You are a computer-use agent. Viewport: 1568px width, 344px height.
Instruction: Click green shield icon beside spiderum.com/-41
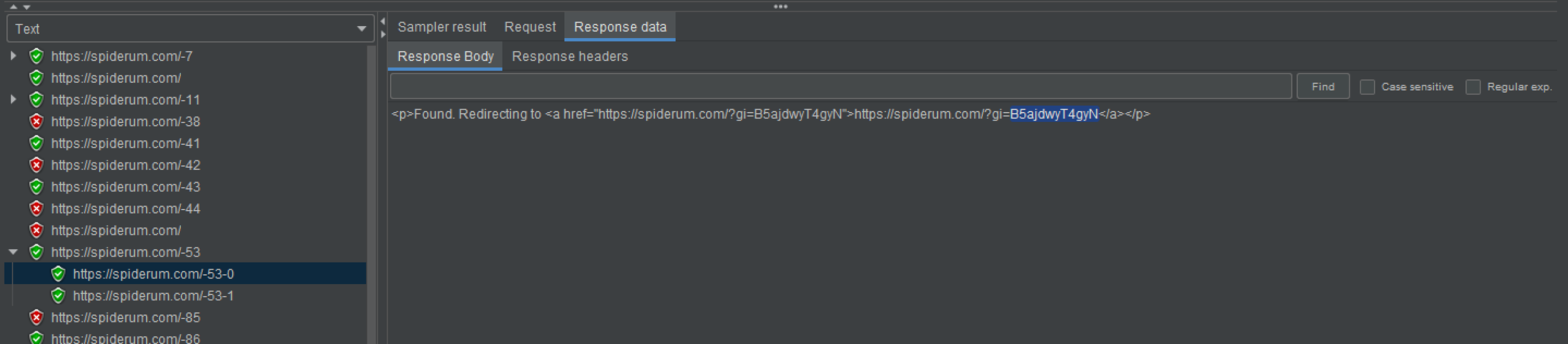click(36, 143)
